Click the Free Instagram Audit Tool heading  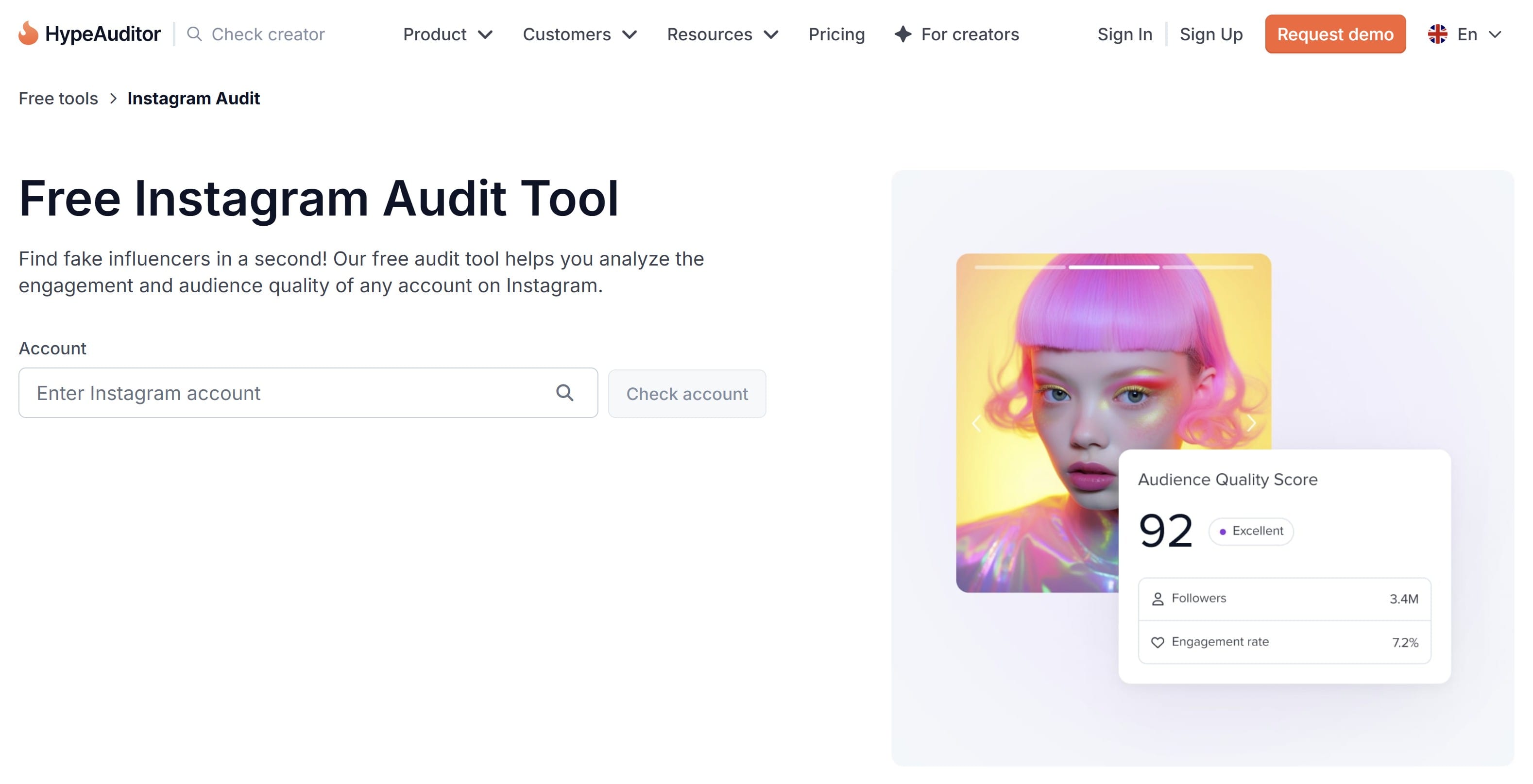point(318,198)
